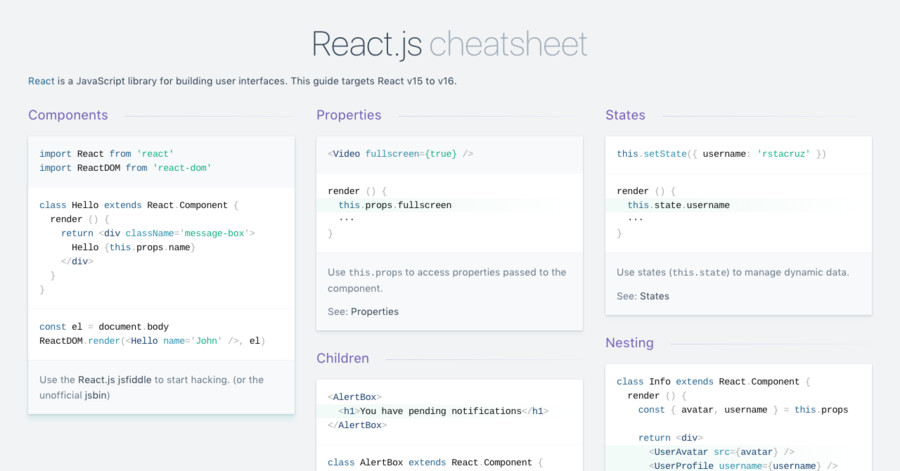The width and height of the screenshot is (900, 471).
Task: Click the class Info extends React.Component line
Action: click(713, 382)
